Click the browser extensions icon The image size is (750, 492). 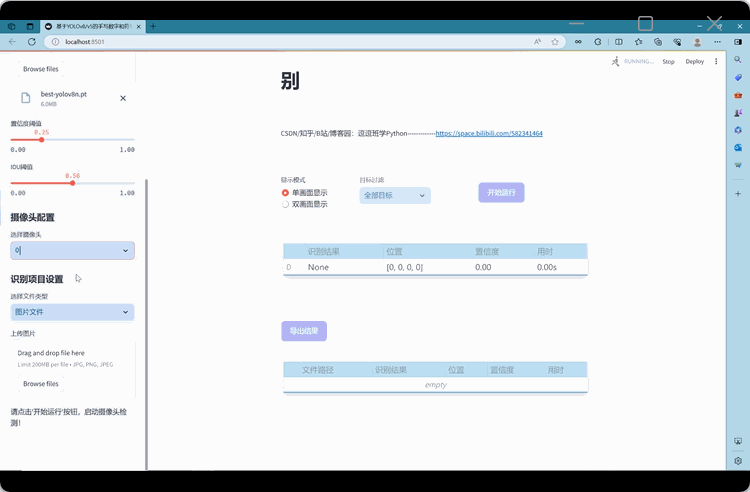tap(598, 42)
